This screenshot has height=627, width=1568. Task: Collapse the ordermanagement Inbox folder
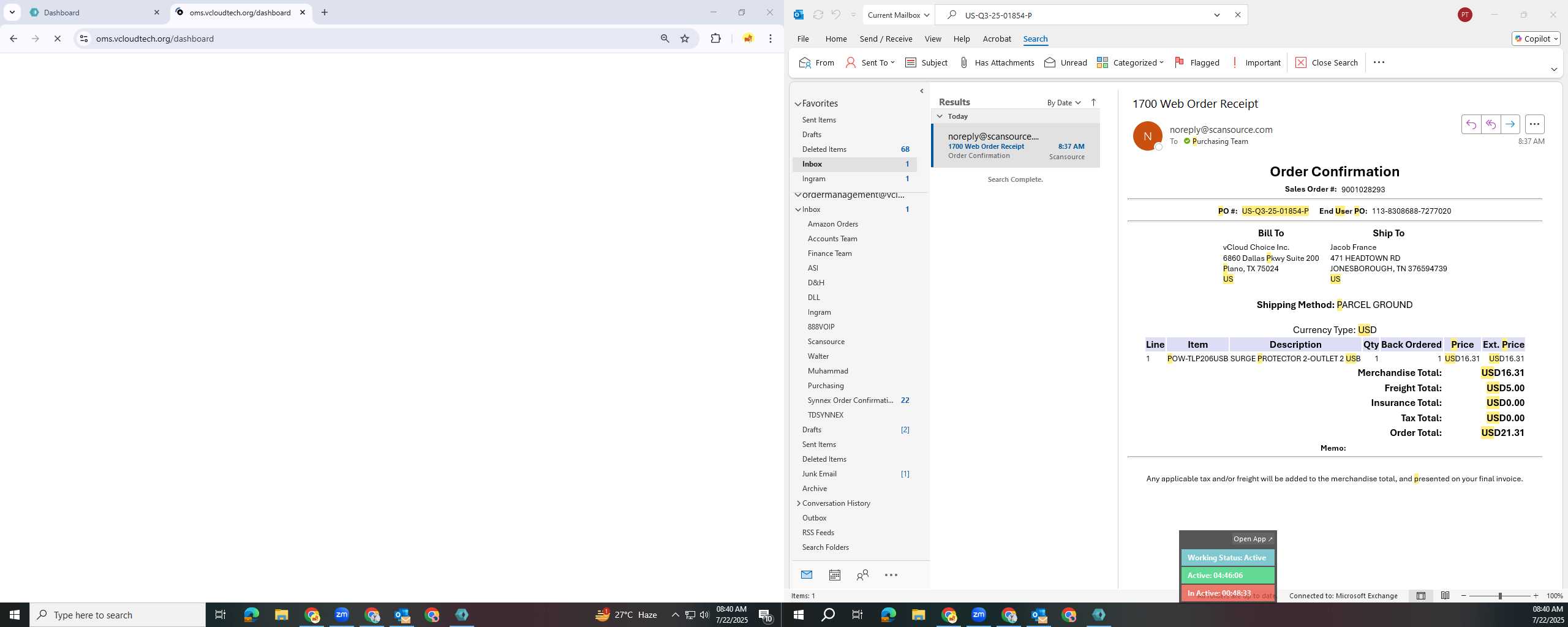pyautogui.click(x=798, y=209)
